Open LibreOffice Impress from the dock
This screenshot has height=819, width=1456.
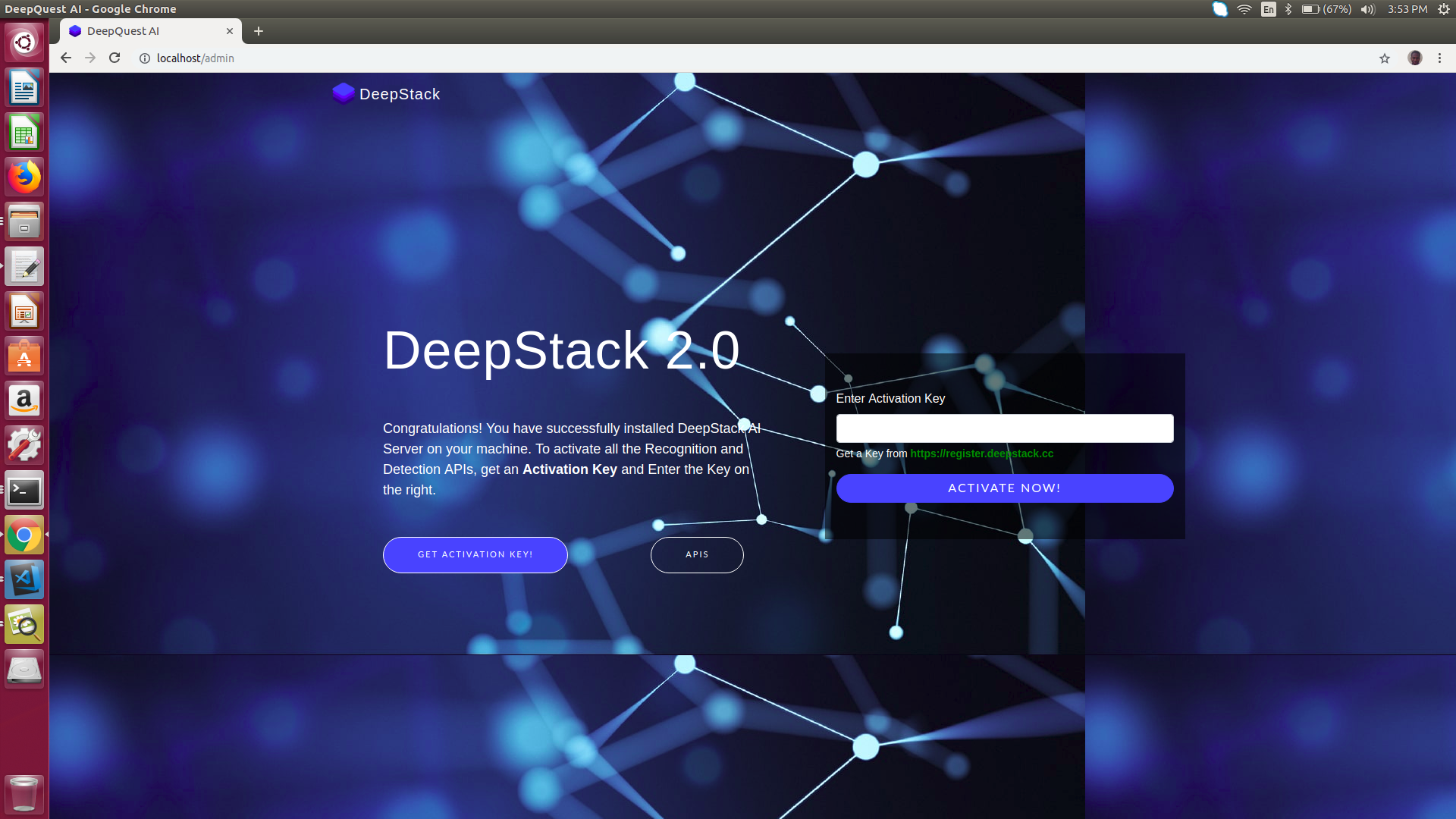24,311
